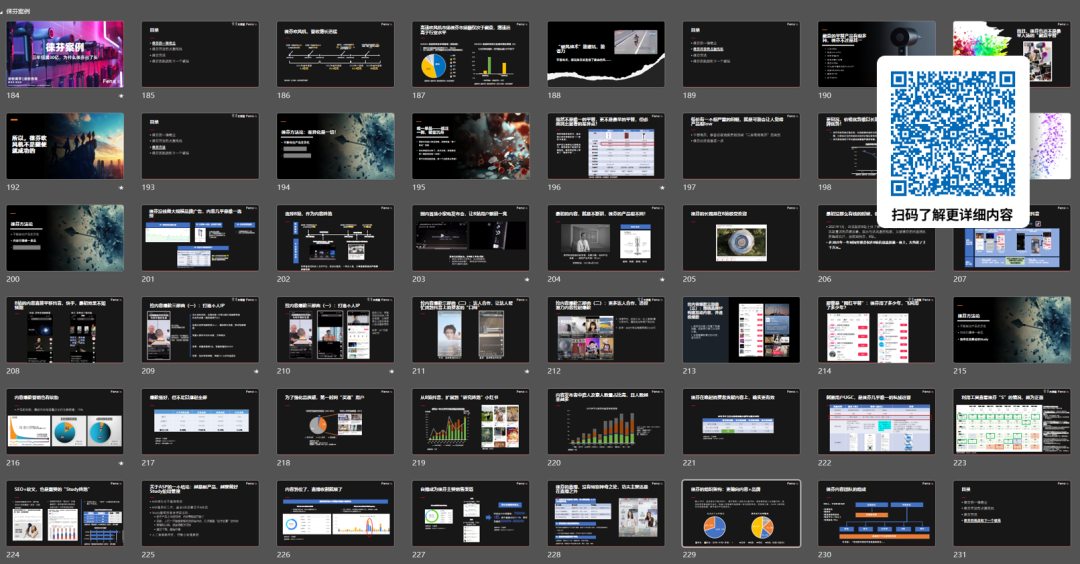Select slide 231 目录 thumbnail
The width and height of the screenshot is (1080, 564).
pyautogui.click(x=1012, y=514)
